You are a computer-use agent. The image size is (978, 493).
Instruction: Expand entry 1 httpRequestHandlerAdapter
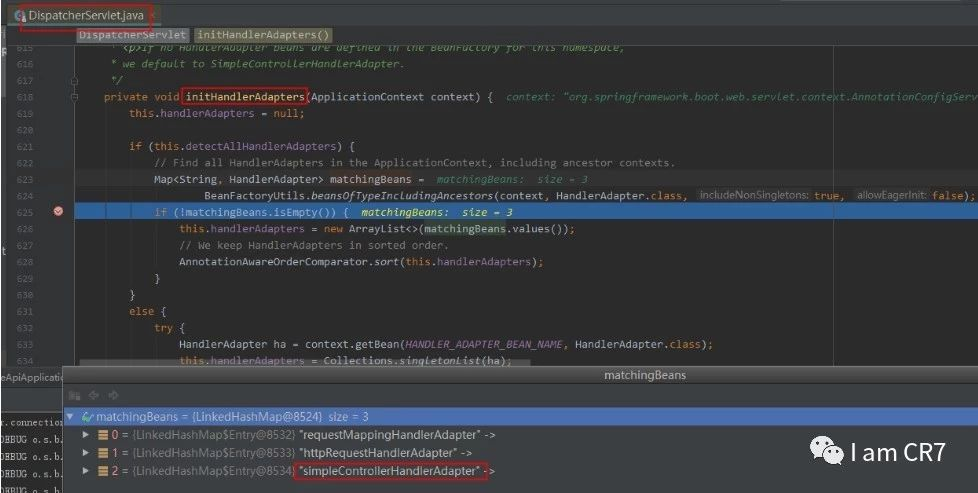87,452
